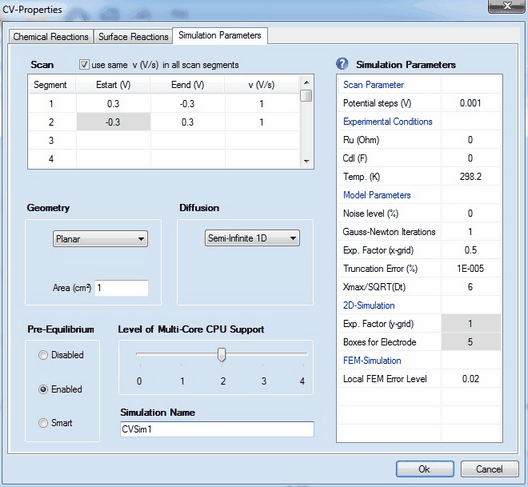Click slider tick label 4
This screenshot has height=487, width=528.
[302, 381]
